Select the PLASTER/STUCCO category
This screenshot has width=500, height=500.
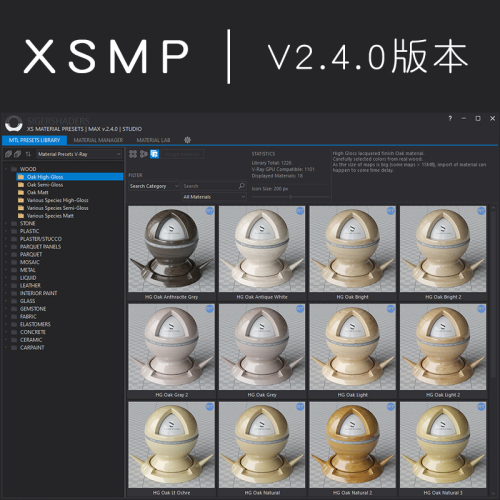pos(41,239)
